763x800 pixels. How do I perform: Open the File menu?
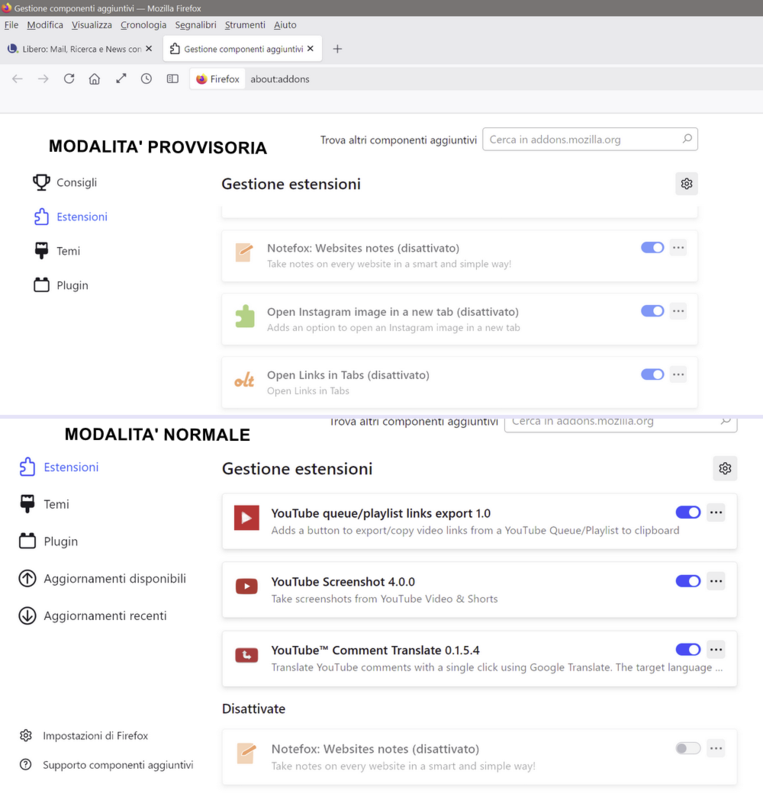11,24
